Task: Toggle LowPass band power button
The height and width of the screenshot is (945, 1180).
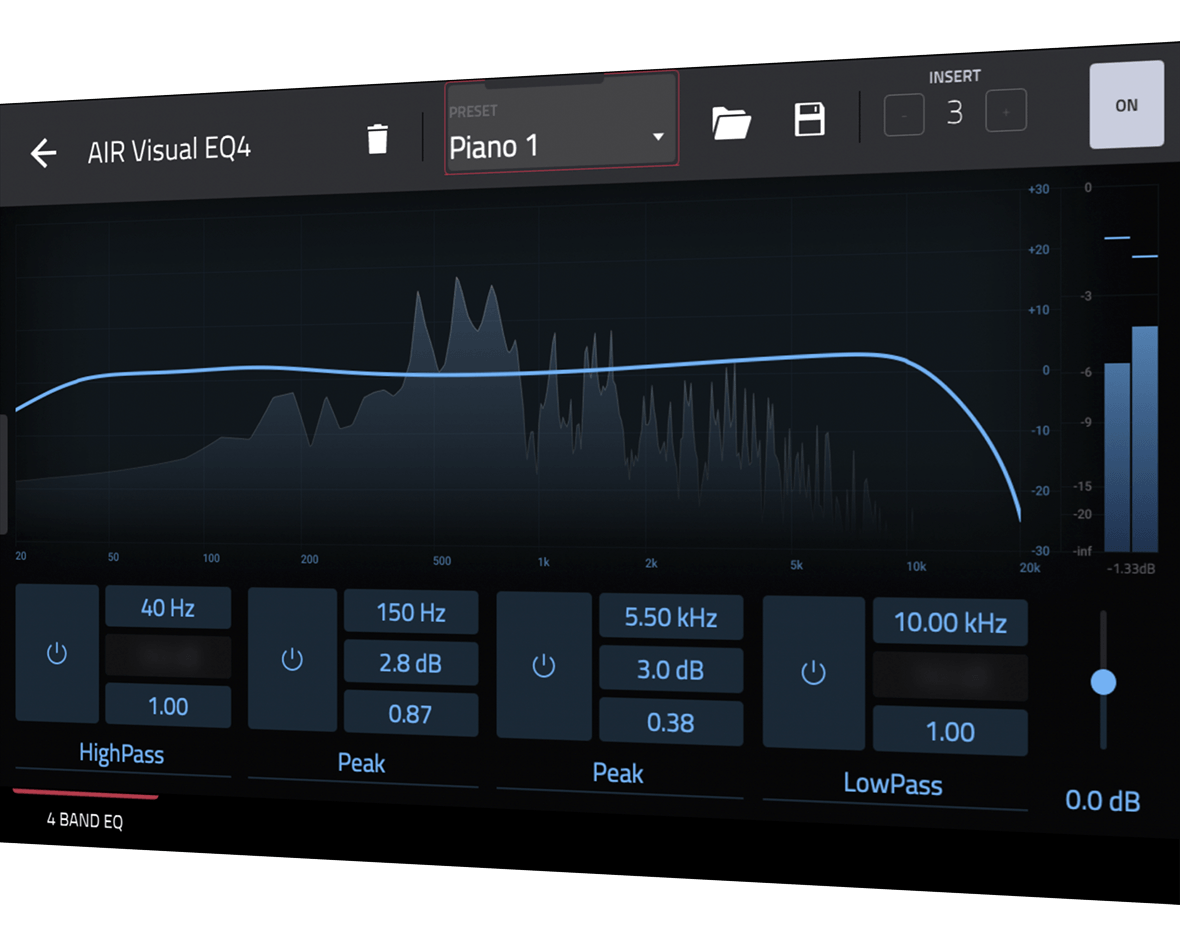Action: click(814, 673)
